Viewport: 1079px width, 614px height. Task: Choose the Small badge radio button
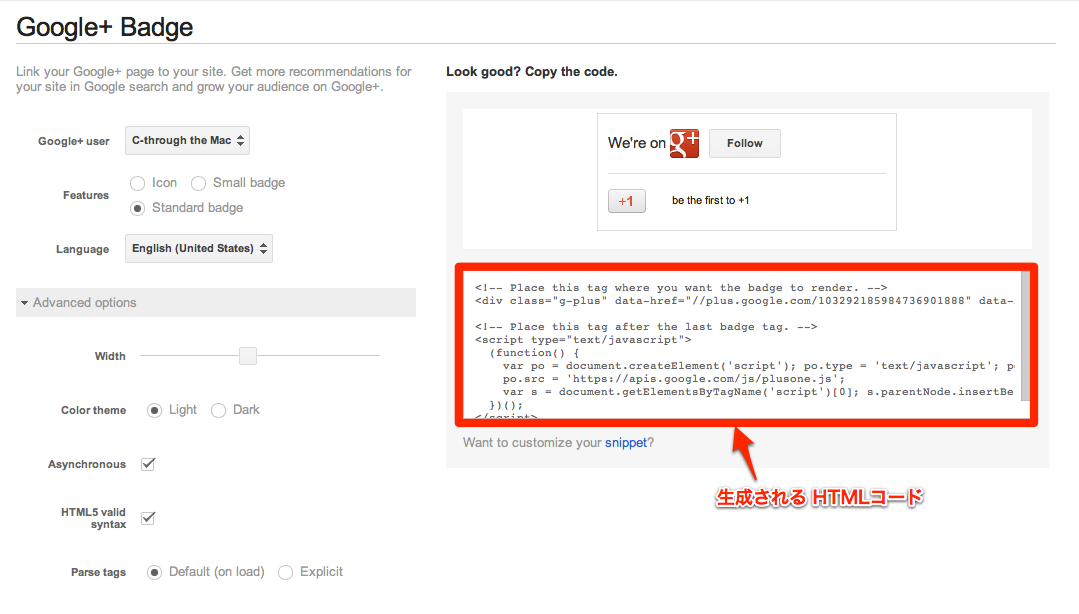pos(198,183)
